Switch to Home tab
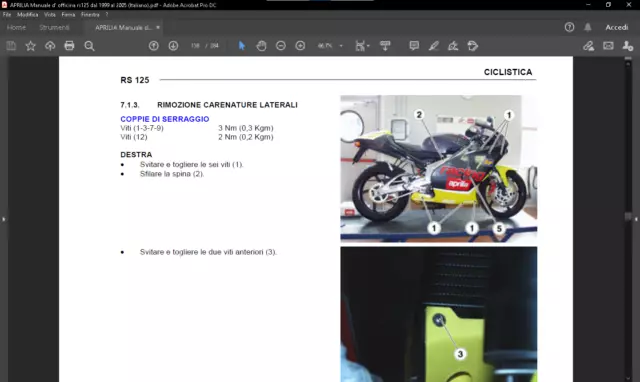 coord(16,27)
